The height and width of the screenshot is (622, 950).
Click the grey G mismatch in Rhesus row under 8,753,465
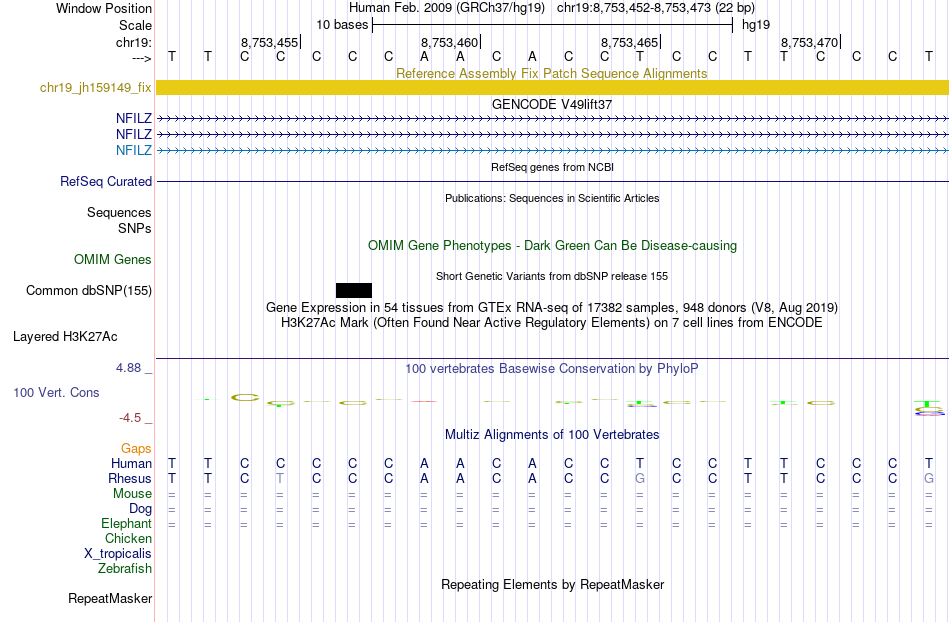(640, 478)
